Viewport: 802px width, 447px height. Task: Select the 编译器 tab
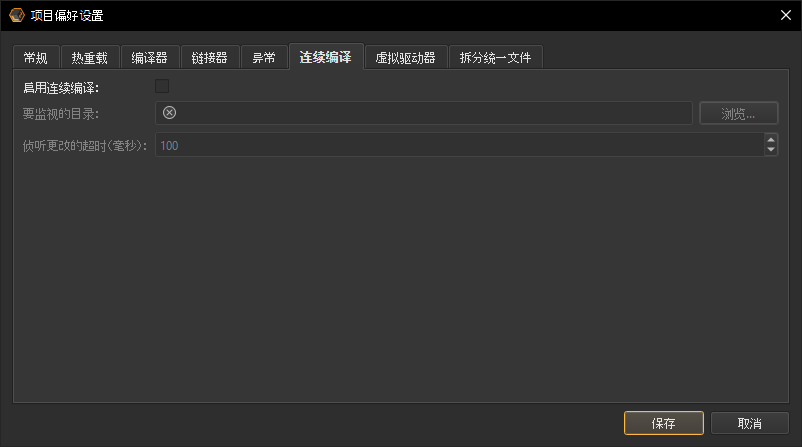point(150,58)
